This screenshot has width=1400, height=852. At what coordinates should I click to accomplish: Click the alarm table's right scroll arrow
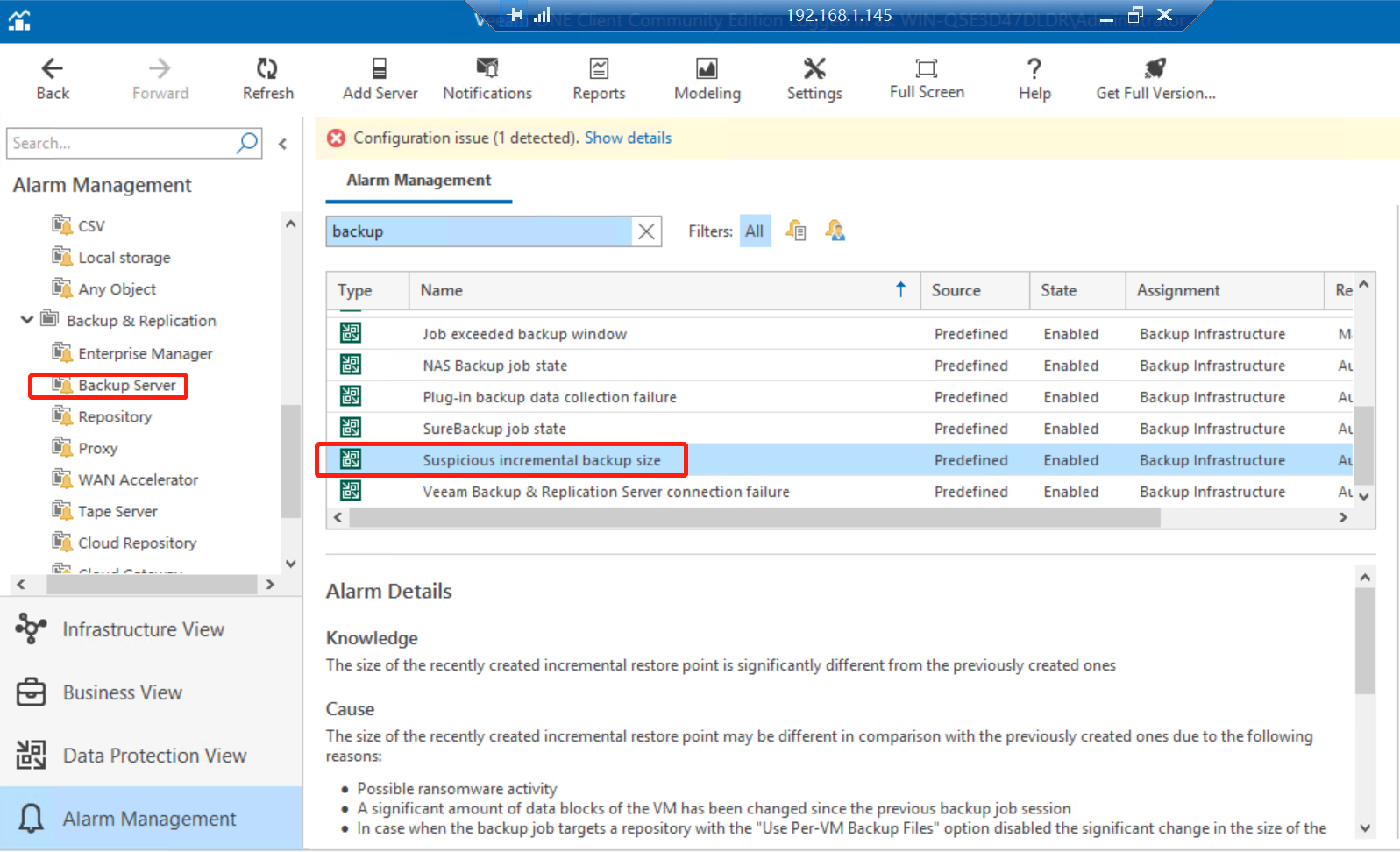click(1343, 518)
